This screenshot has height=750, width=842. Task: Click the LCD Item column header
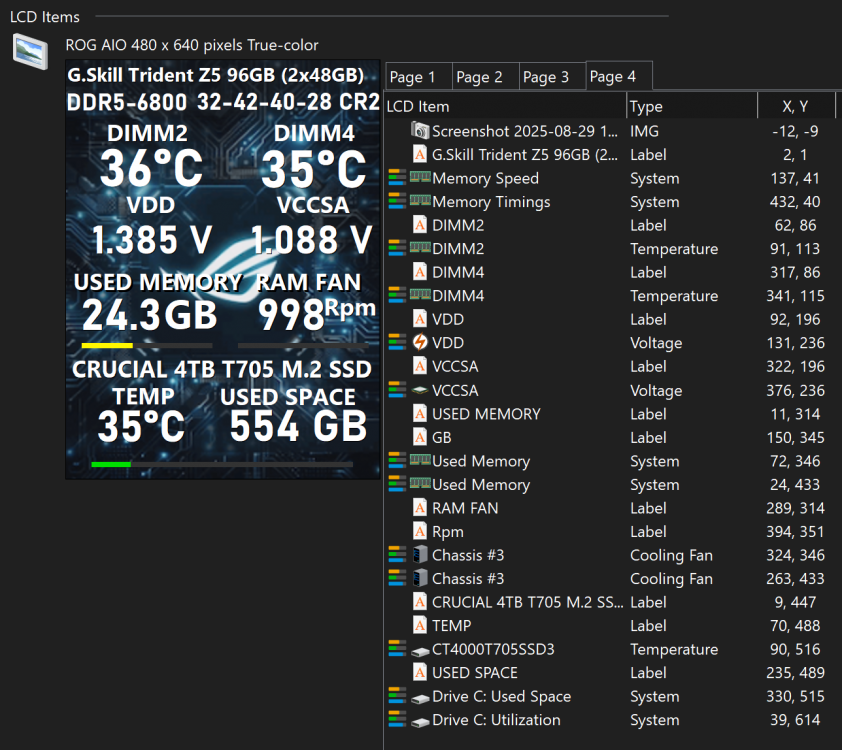click(506, 106)
